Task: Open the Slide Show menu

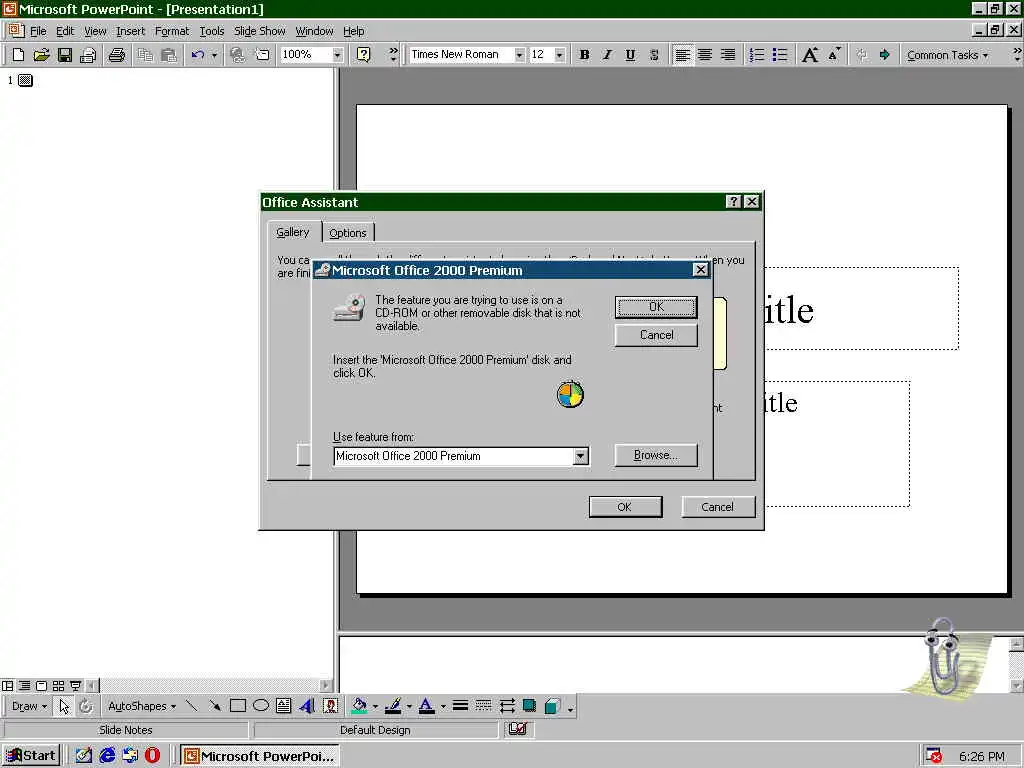Action: coord(259,31)
